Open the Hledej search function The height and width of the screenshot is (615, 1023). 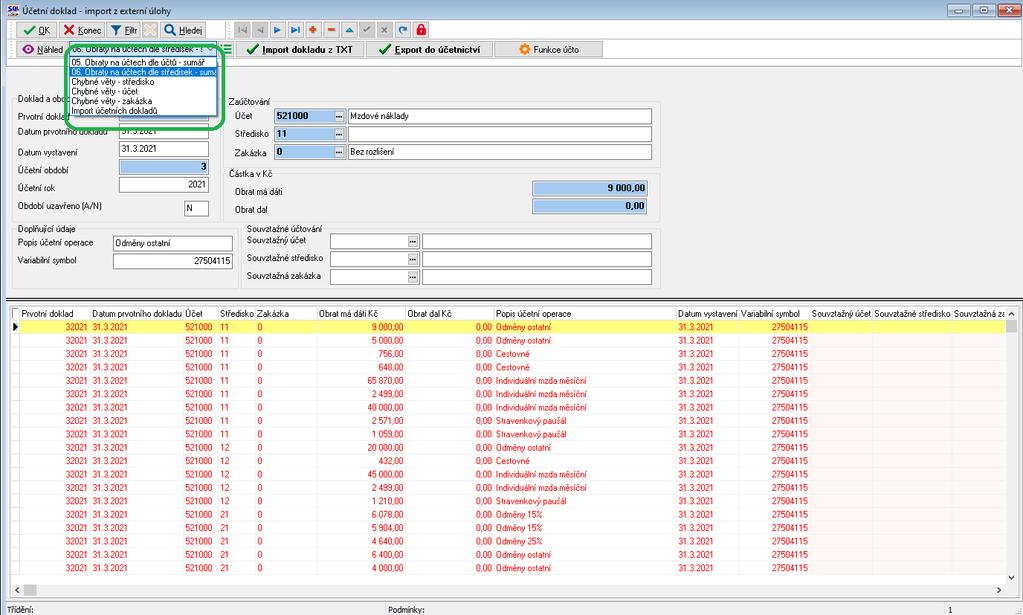coord(183,30)
